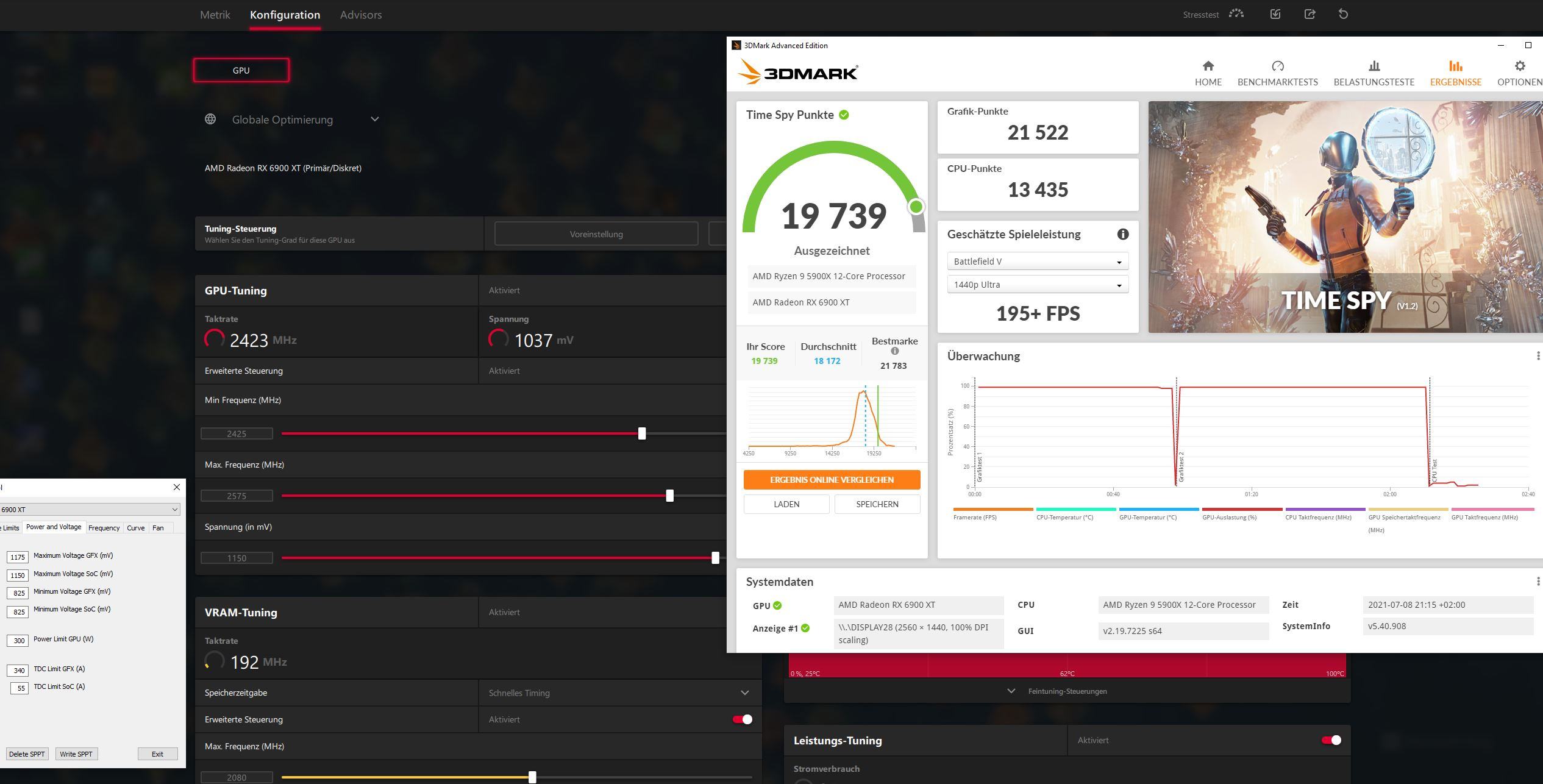Click the Max. Frequenz slider handle
Viewport: 1543px width, 784px height.
669,496
